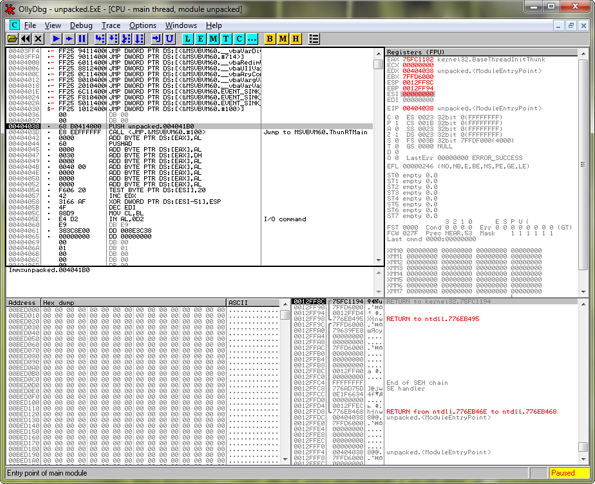Open the Trace menu
The height and width of the screenshot is (484, 595).
tap(111, 25)
